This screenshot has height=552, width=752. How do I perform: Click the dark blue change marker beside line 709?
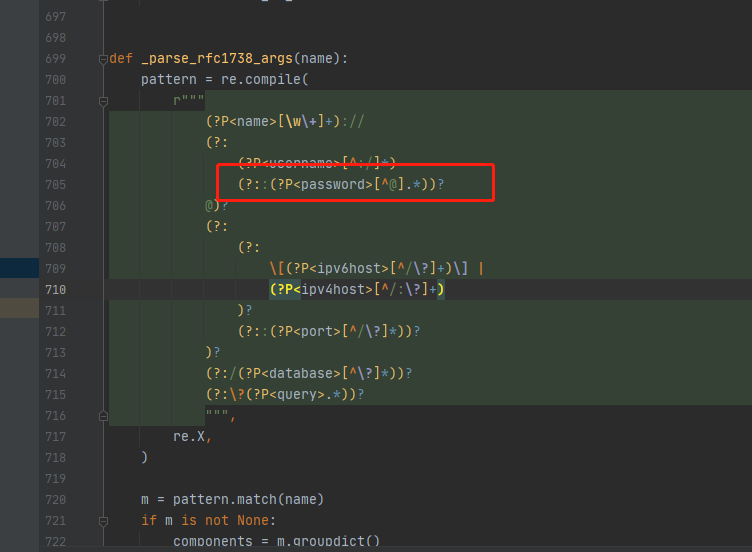click(19, 268)
